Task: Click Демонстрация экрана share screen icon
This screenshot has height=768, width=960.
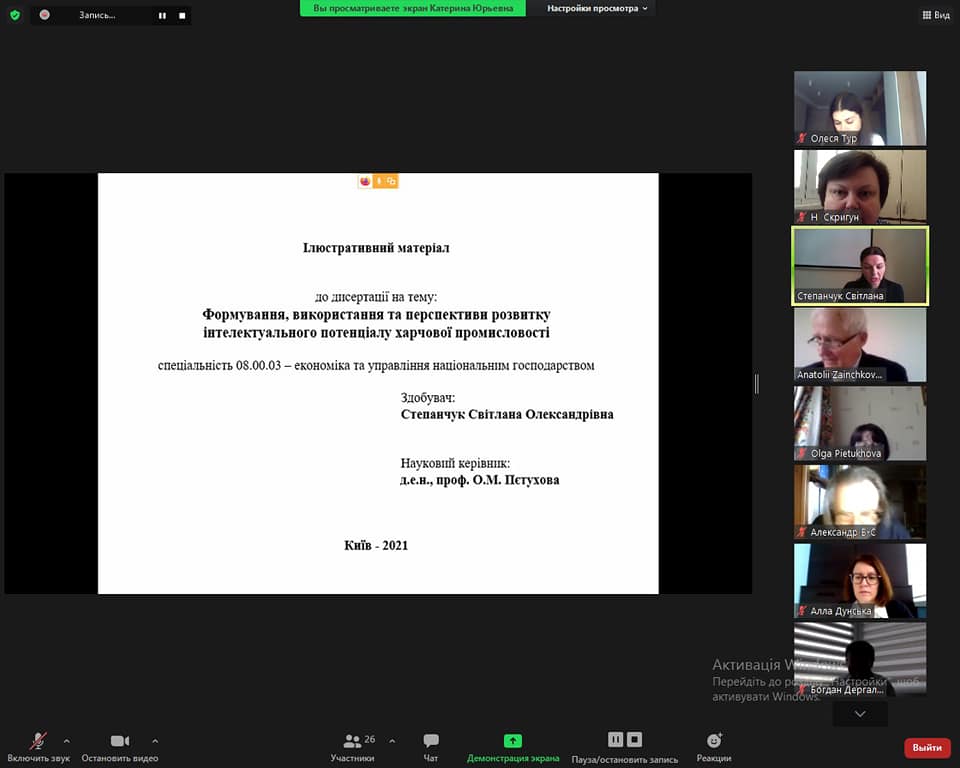Action: coord(512,740)
